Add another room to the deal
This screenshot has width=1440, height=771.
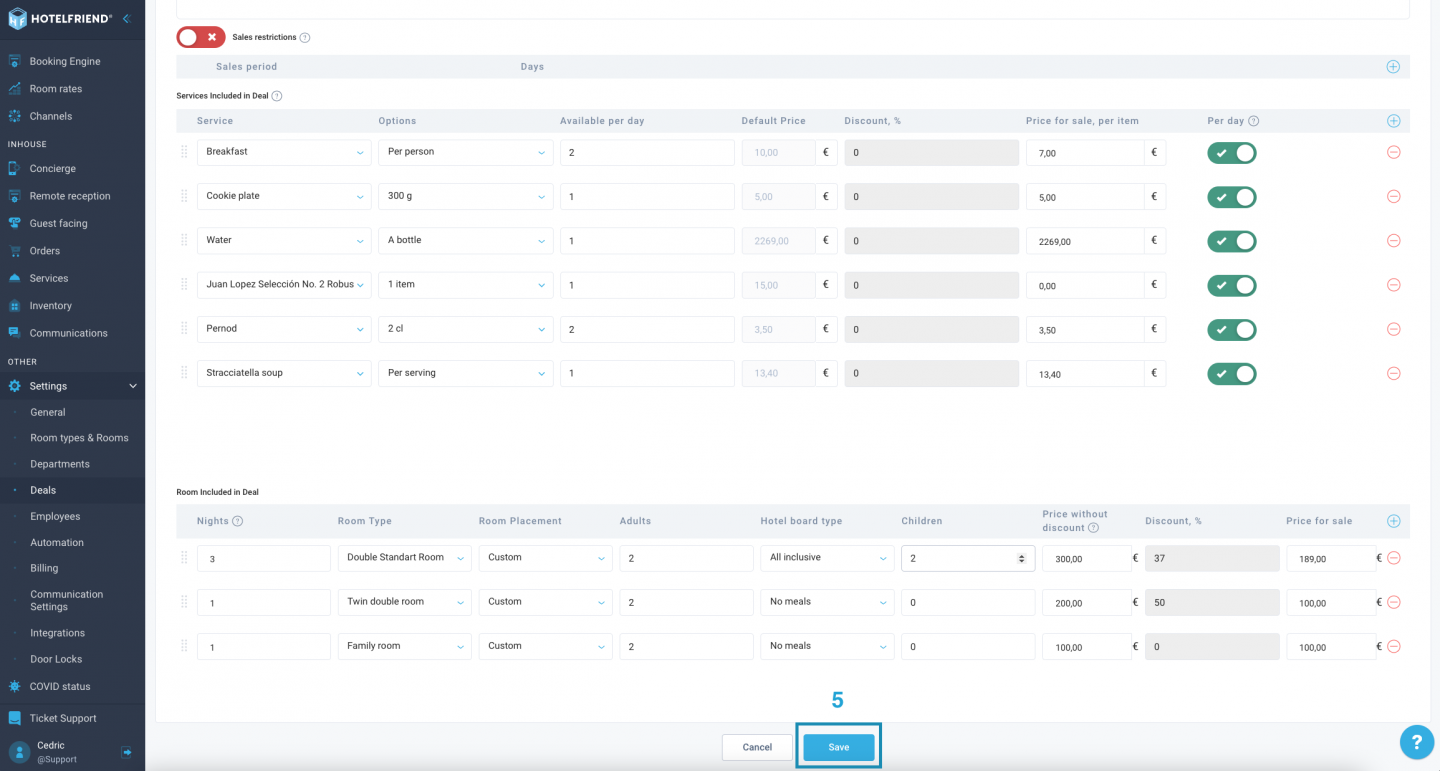click(1393, 521)
